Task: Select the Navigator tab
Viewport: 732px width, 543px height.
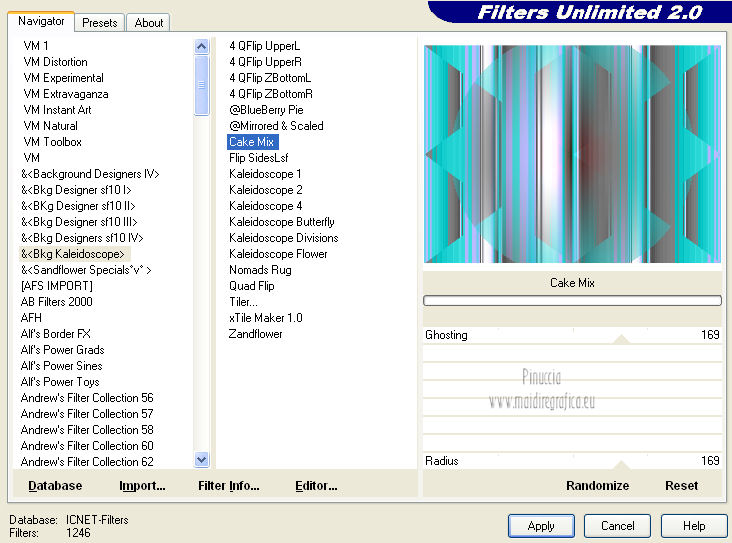Action: click(x=41, y=21)
